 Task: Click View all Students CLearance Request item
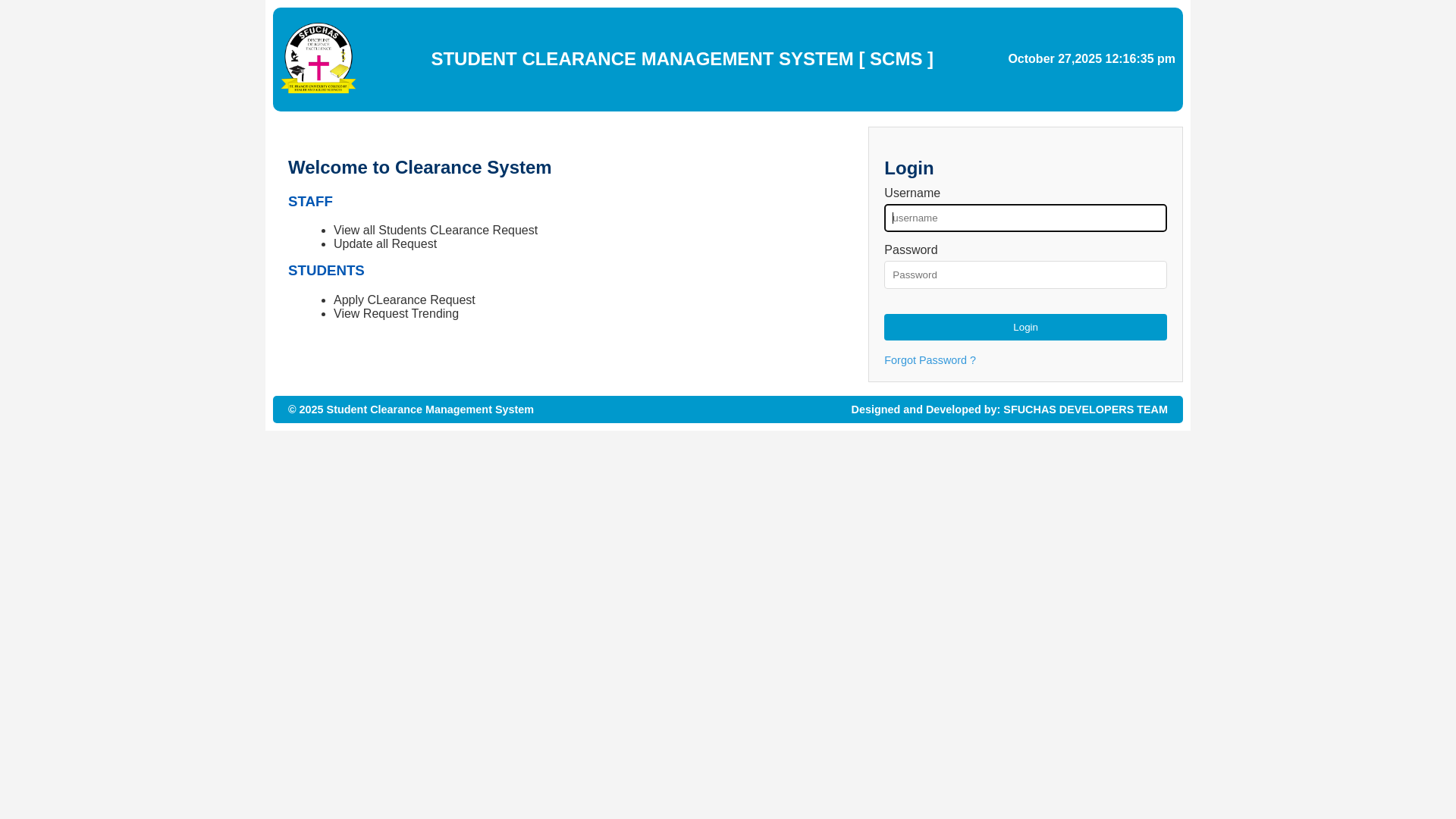click(x=435, y=231)
